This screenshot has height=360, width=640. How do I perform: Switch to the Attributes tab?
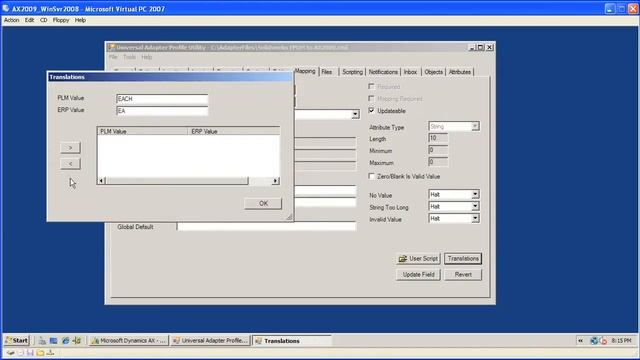pyautogui.click(x=460, y=72)
